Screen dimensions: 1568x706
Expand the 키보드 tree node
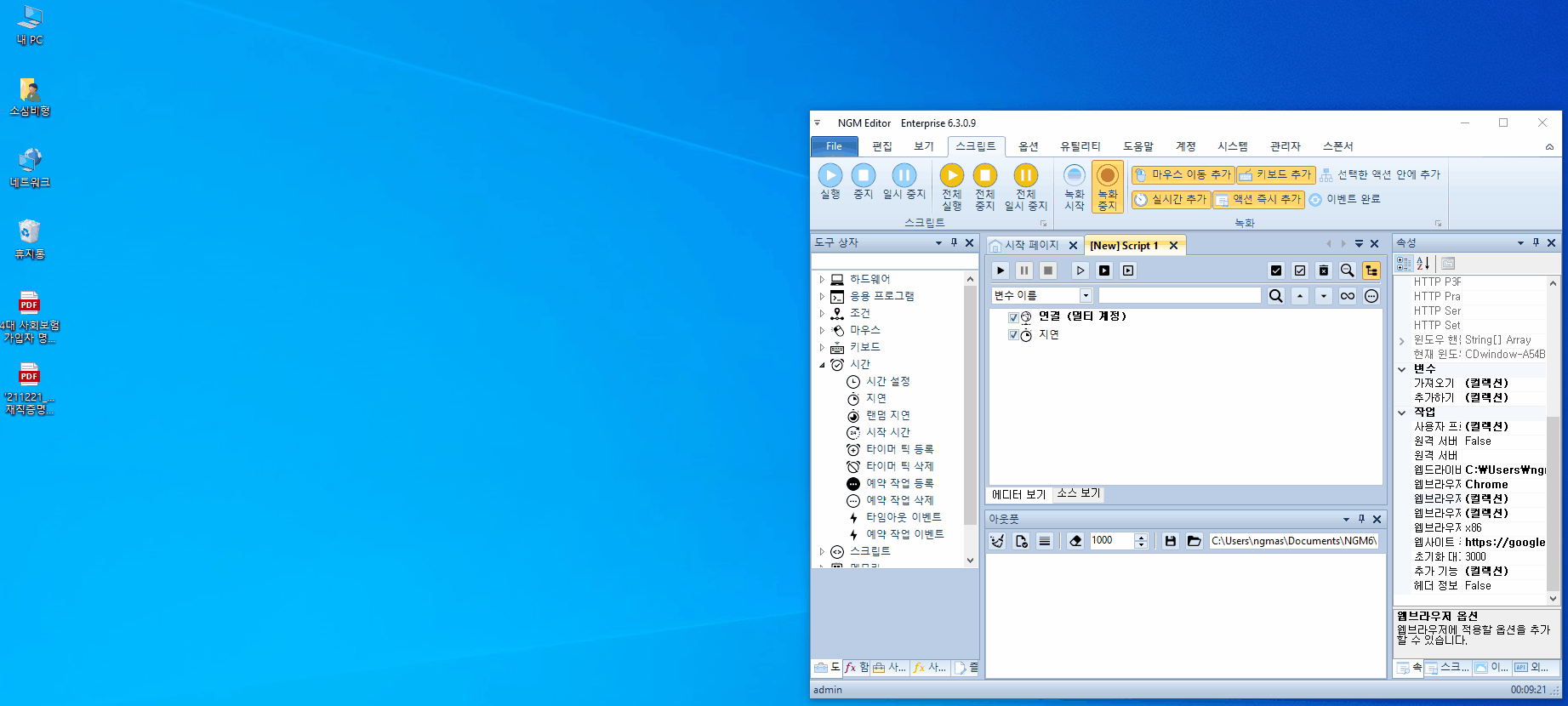tap(822, 347)
